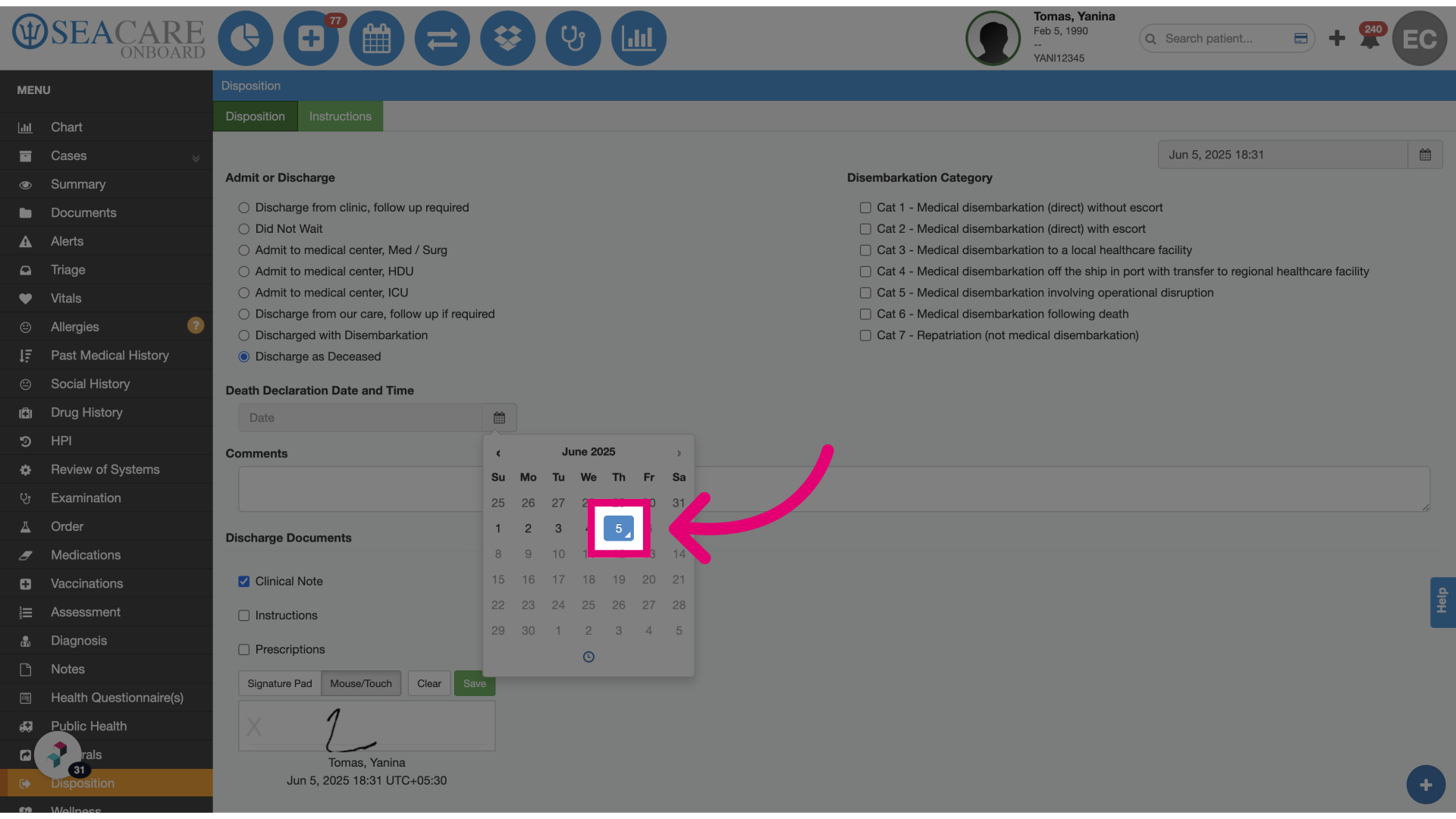This screenshot has width=1456, height=819.
Task: Switch to the Instructions tab
Action: (x=340, y=116)
